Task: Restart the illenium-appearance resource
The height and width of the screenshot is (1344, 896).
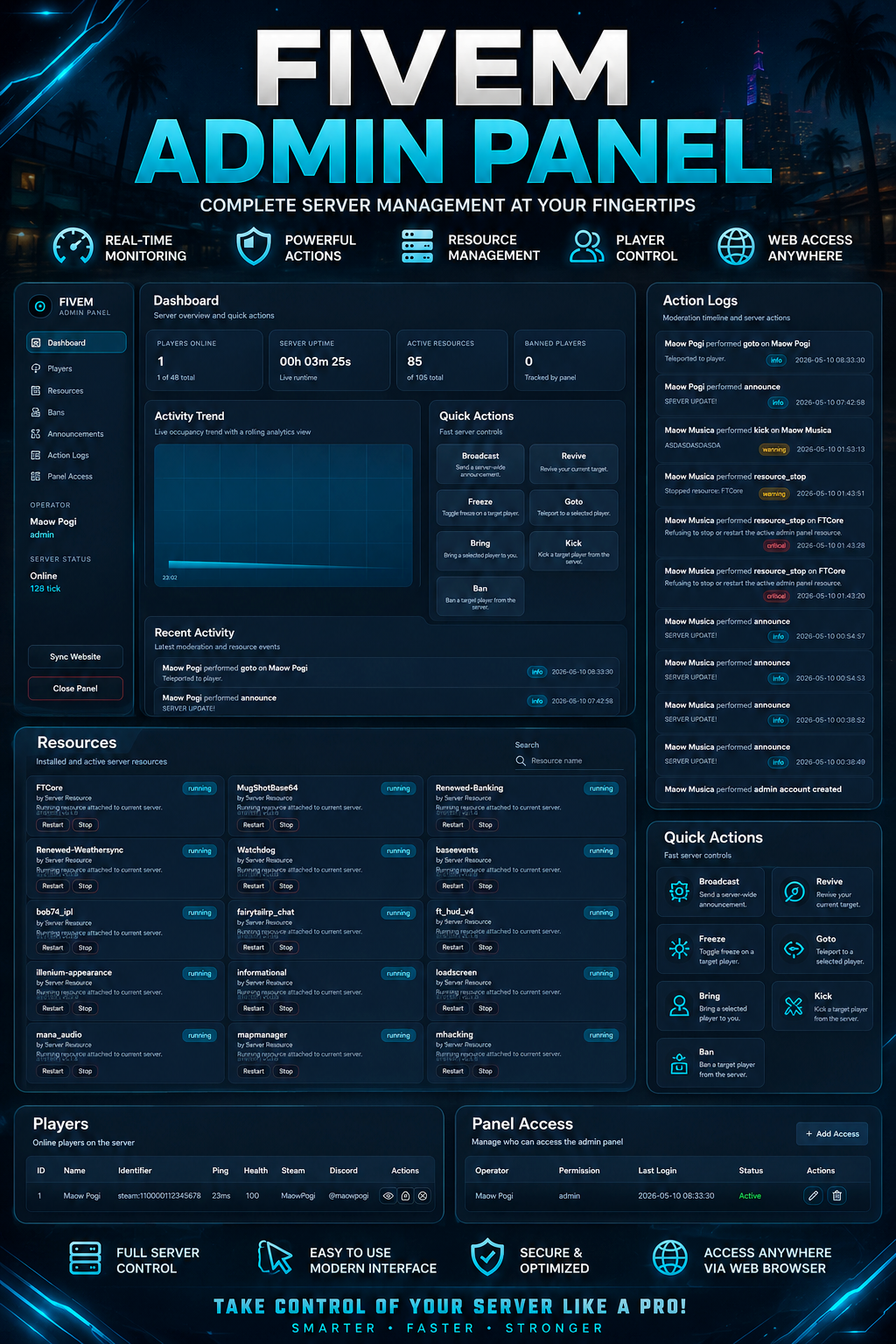Action: click(52, 1008)
